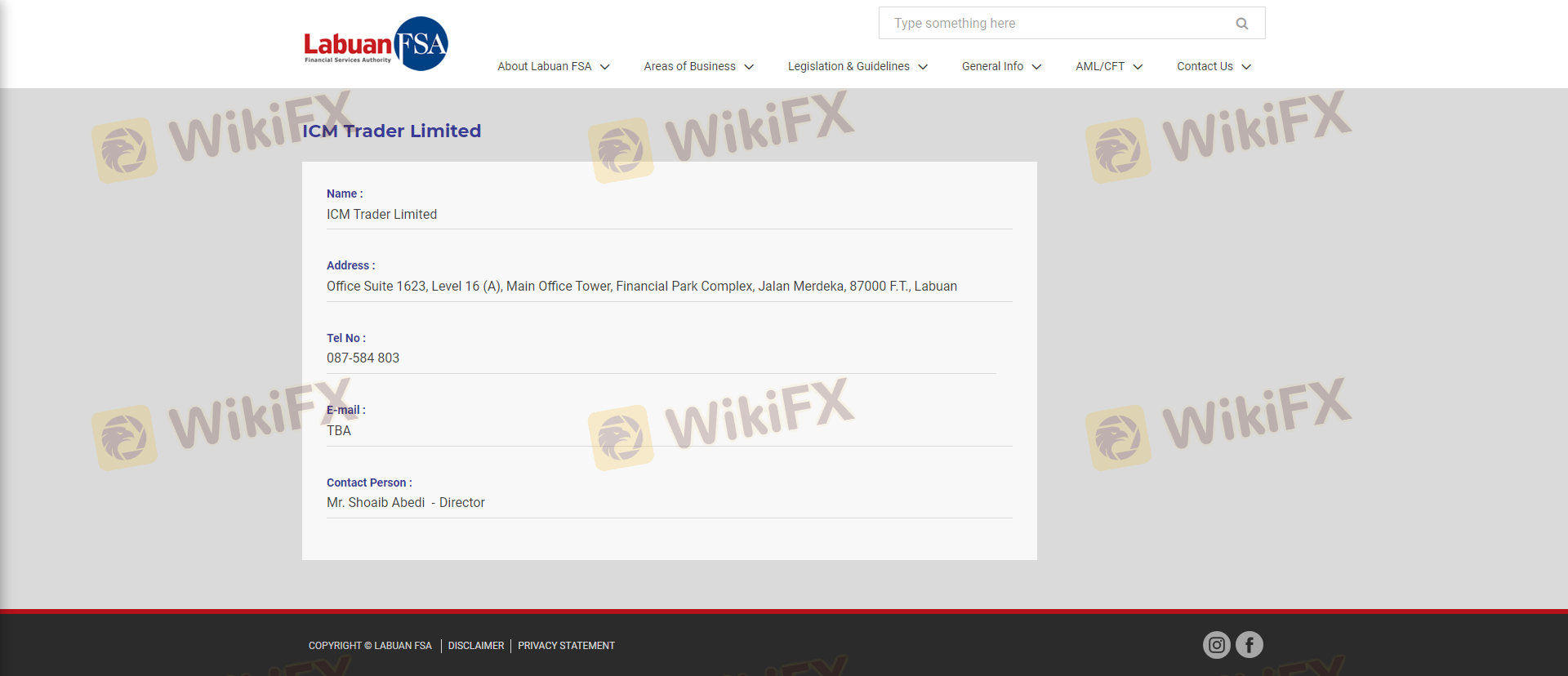Viewport: 1568px width, 676px height.
Task: Focus the 'Type something here' search field
Action: coord(1071,23)
